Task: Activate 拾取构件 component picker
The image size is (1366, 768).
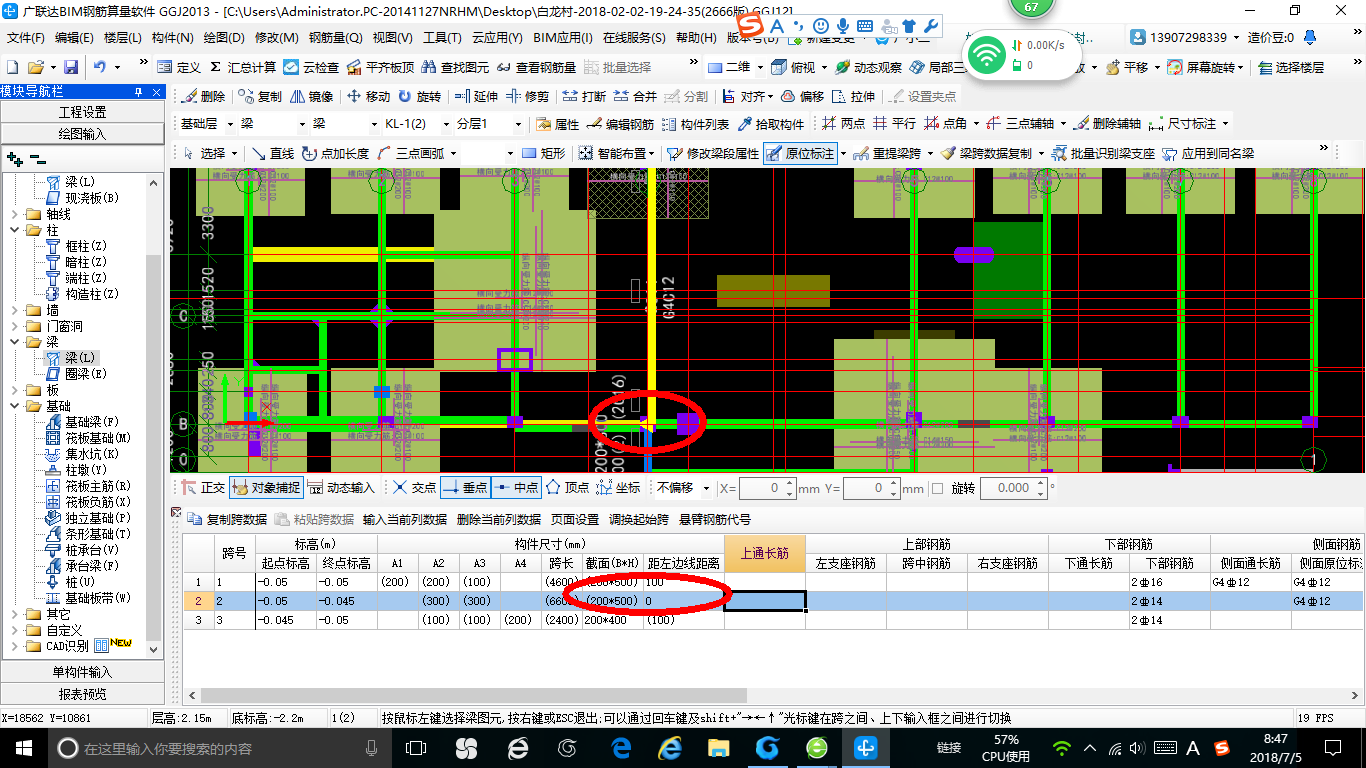Action: [x=771, y=124]
